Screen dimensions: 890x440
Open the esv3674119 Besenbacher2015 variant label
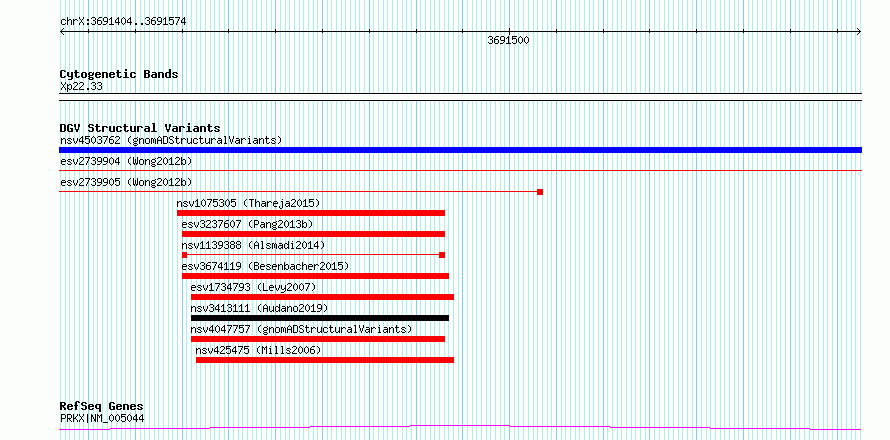click(265, 266)
